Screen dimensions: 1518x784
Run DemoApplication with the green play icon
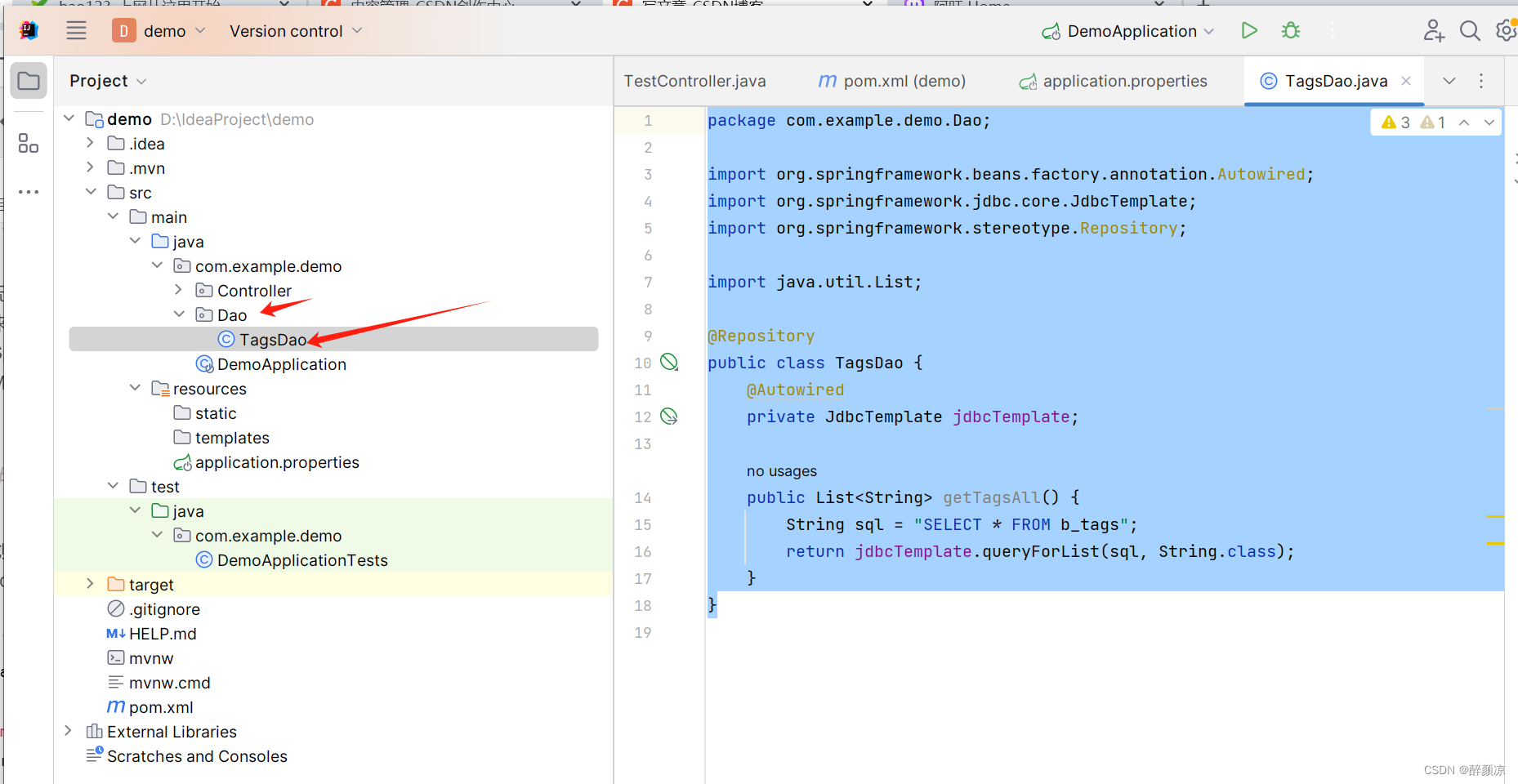click(x=1249, y=31)
